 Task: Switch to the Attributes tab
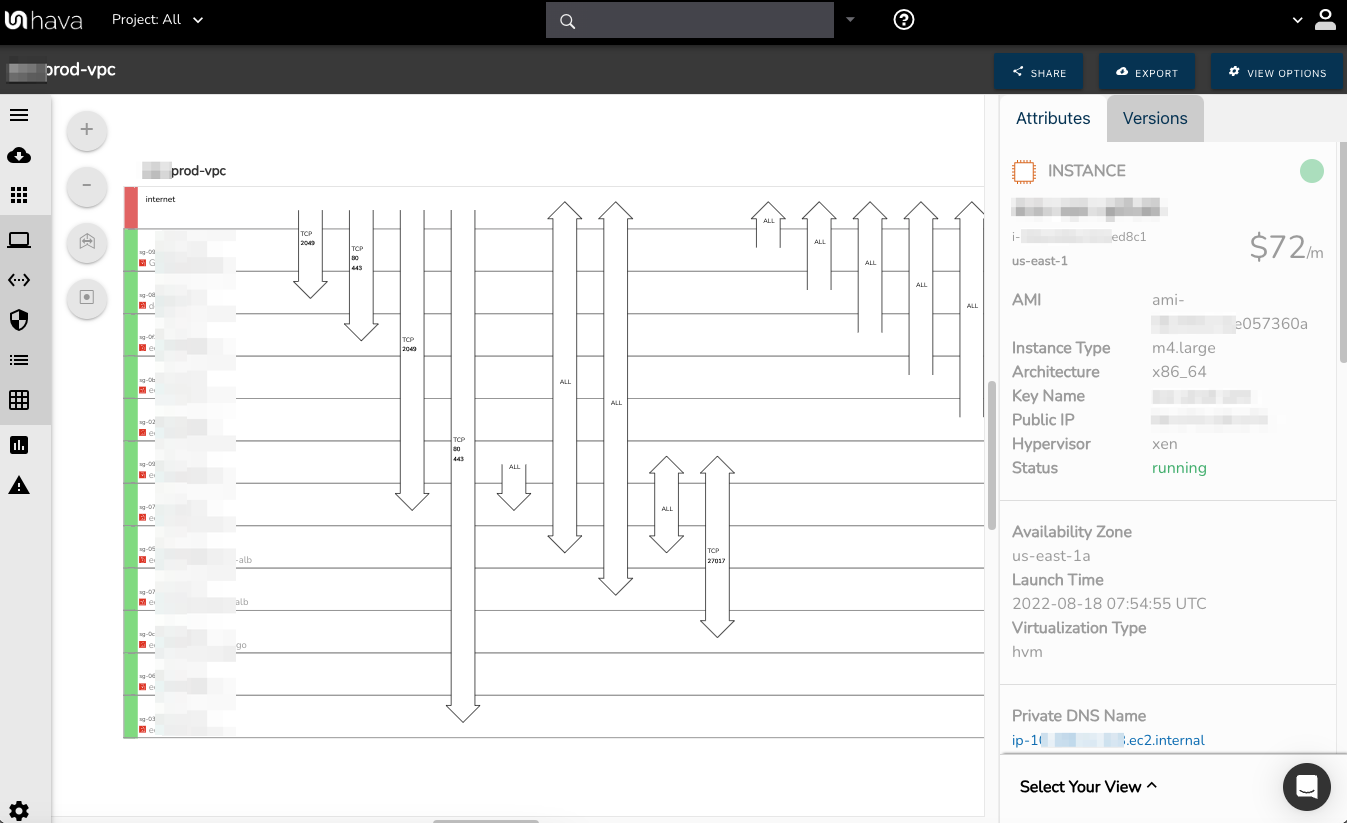[1053, 118]
